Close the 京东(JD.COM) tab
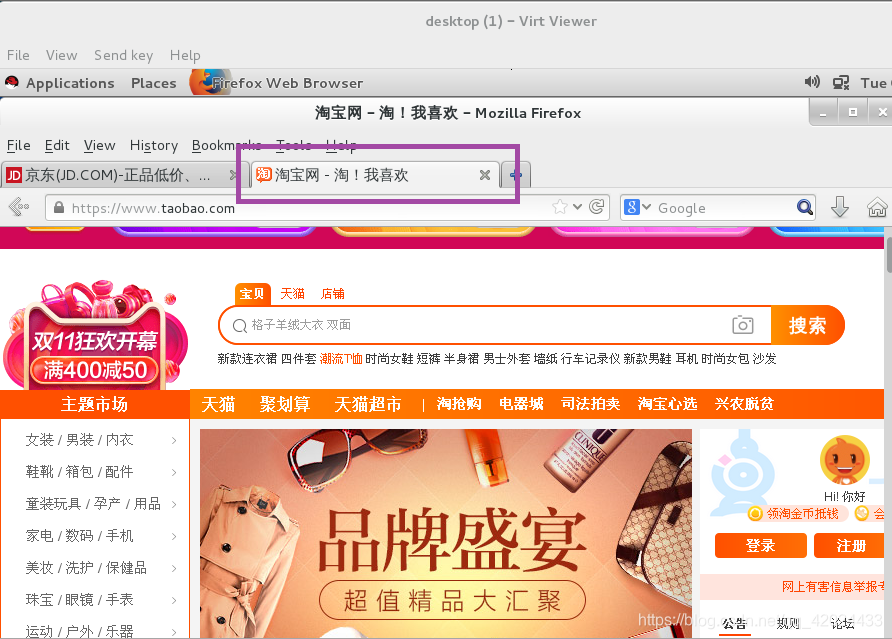 coord(233,175)
